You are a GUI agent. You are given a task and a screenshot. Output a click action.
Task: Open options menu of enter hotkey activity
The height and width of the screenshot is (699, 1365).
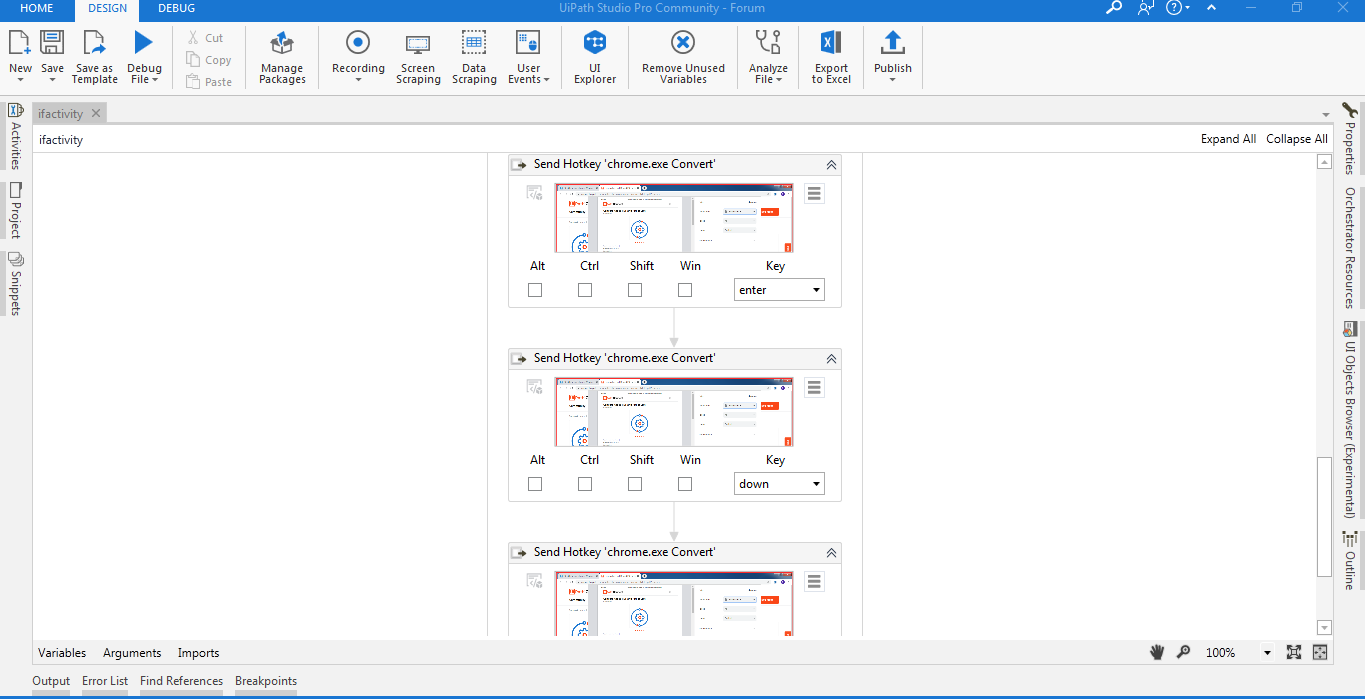pos(814,194)
